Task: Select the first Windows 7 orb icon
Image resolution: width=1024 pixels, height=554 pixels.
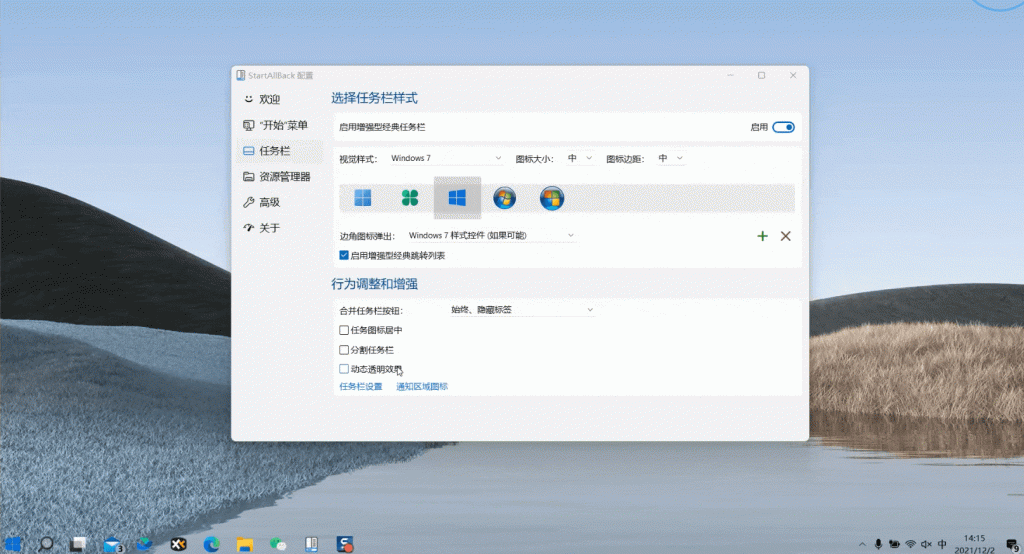Action: (x=504, y=198)
